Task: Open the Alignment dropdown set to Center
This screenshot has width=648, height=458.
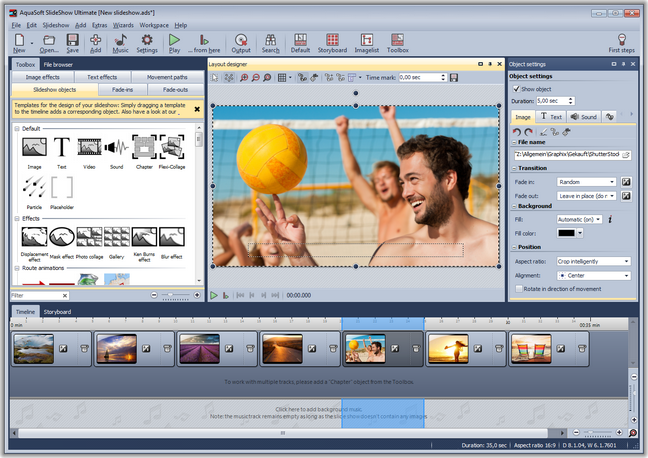Action: pyautogui.click(x=593, y=274)
